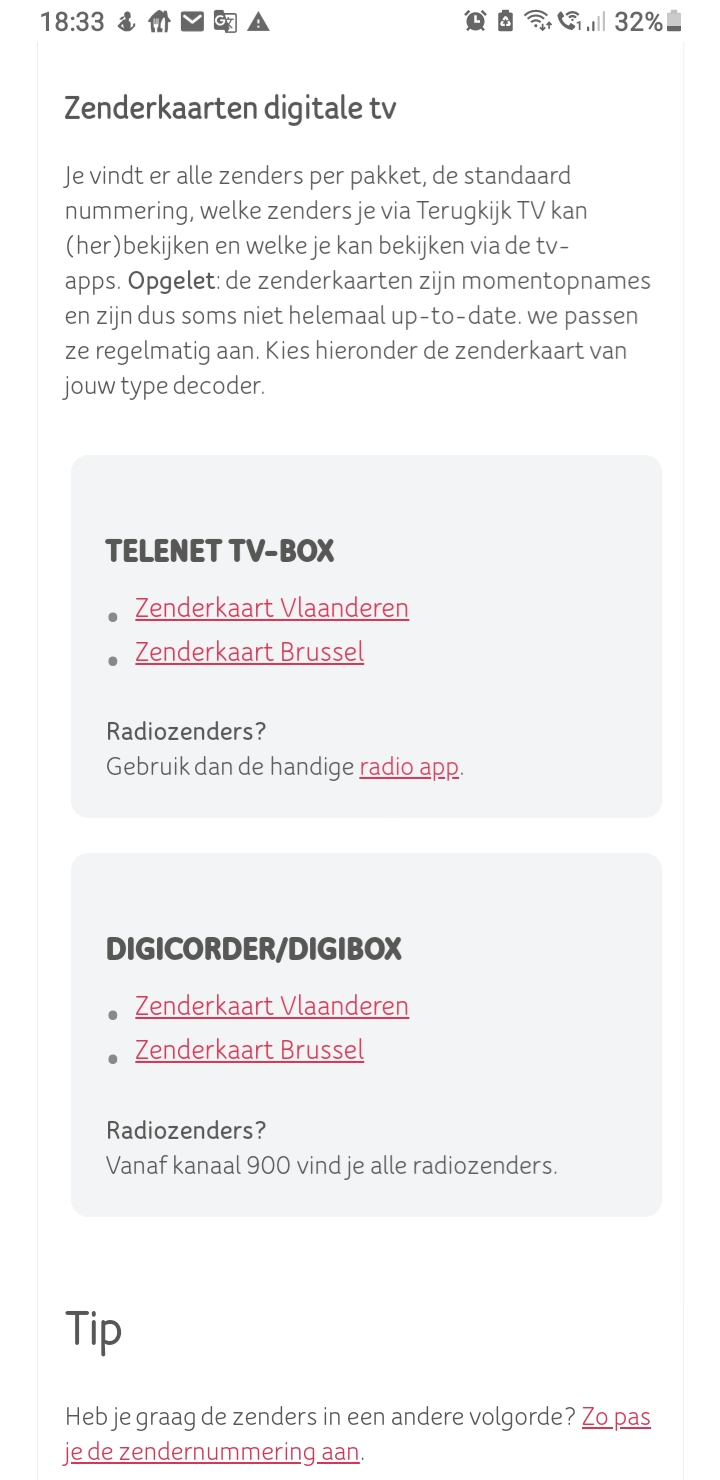Tap the 18:33 clock in status bar
Viewport: 720px width, 1480px height.
coord(72,22)
